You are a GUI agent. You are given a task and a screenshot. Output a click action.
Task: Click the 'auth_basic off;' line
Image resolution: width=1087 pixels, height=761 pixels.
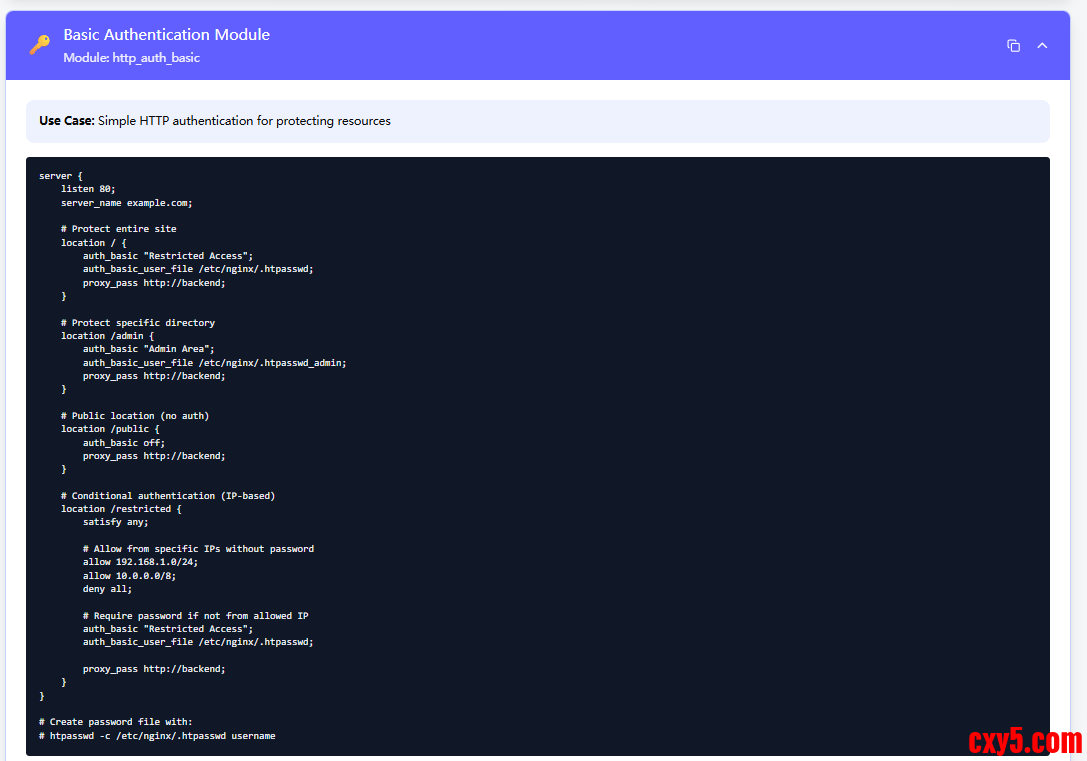pyautogui.click(x=123, y=443)
